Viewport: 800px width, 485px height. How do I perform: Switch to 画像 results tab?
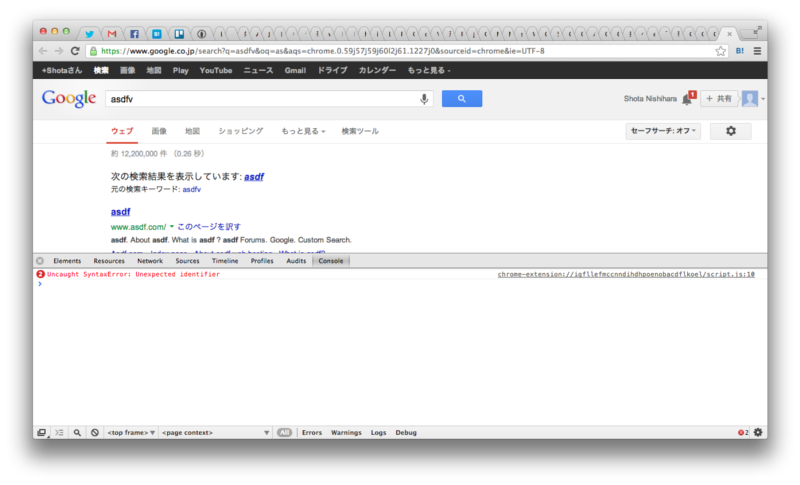pos(159,131)
